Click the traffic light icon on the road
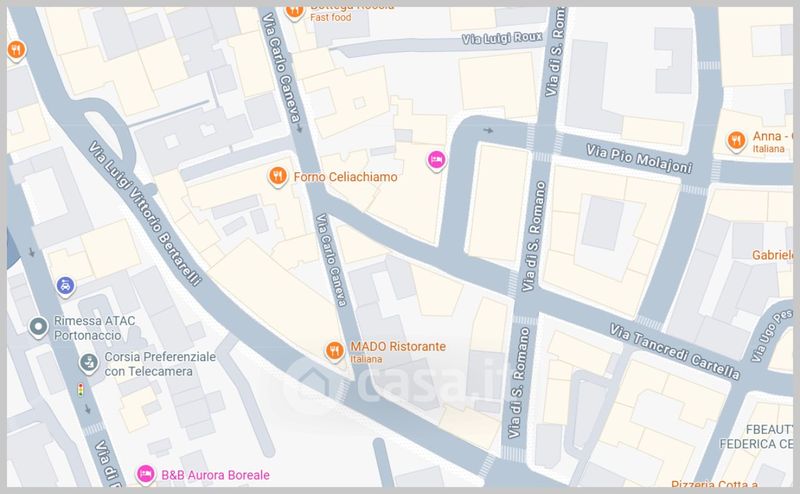Image resolution: width=800 pixels, height=494 pixels. (80, 390)
